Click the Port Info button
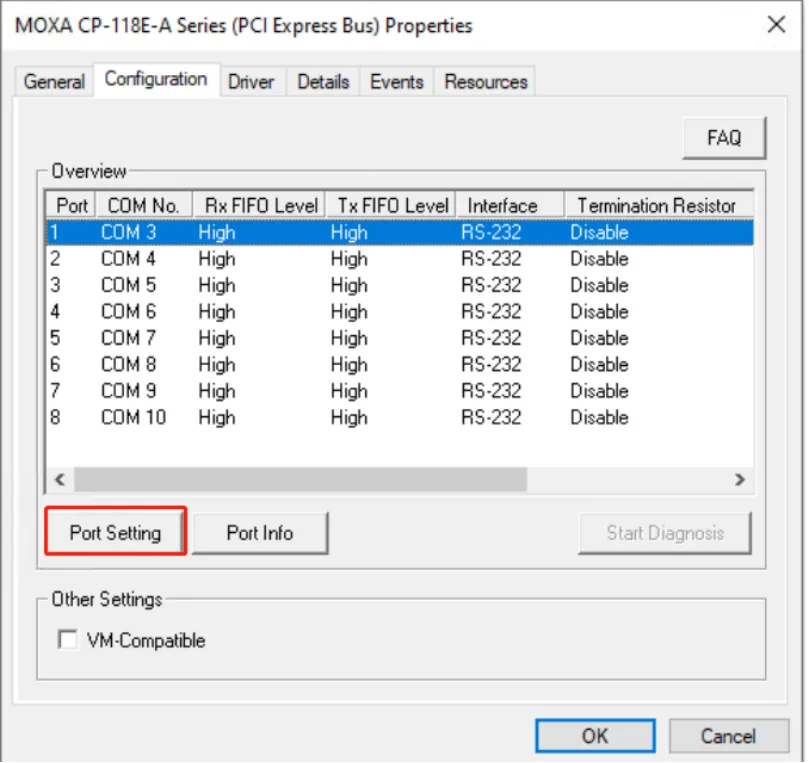 259,533
